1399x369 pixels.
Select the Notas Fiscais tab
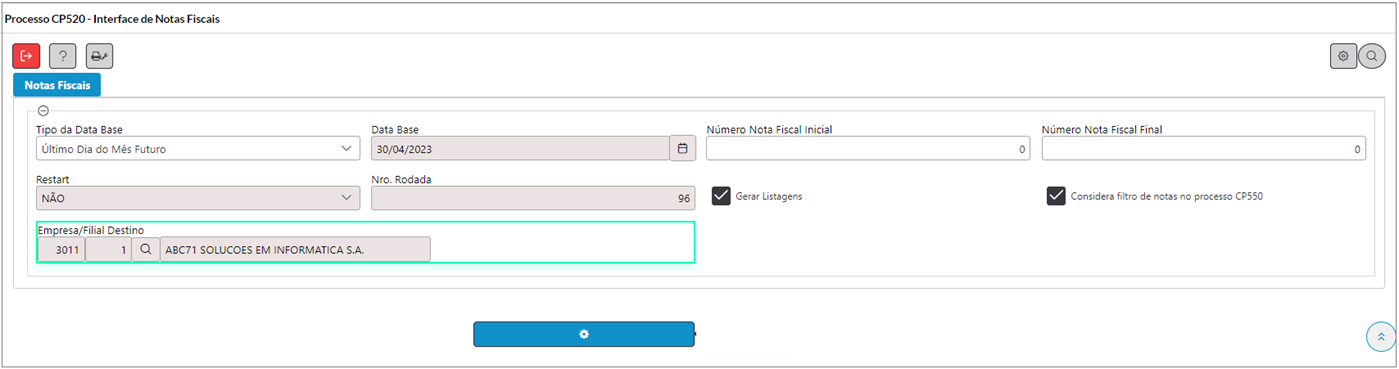57,85
